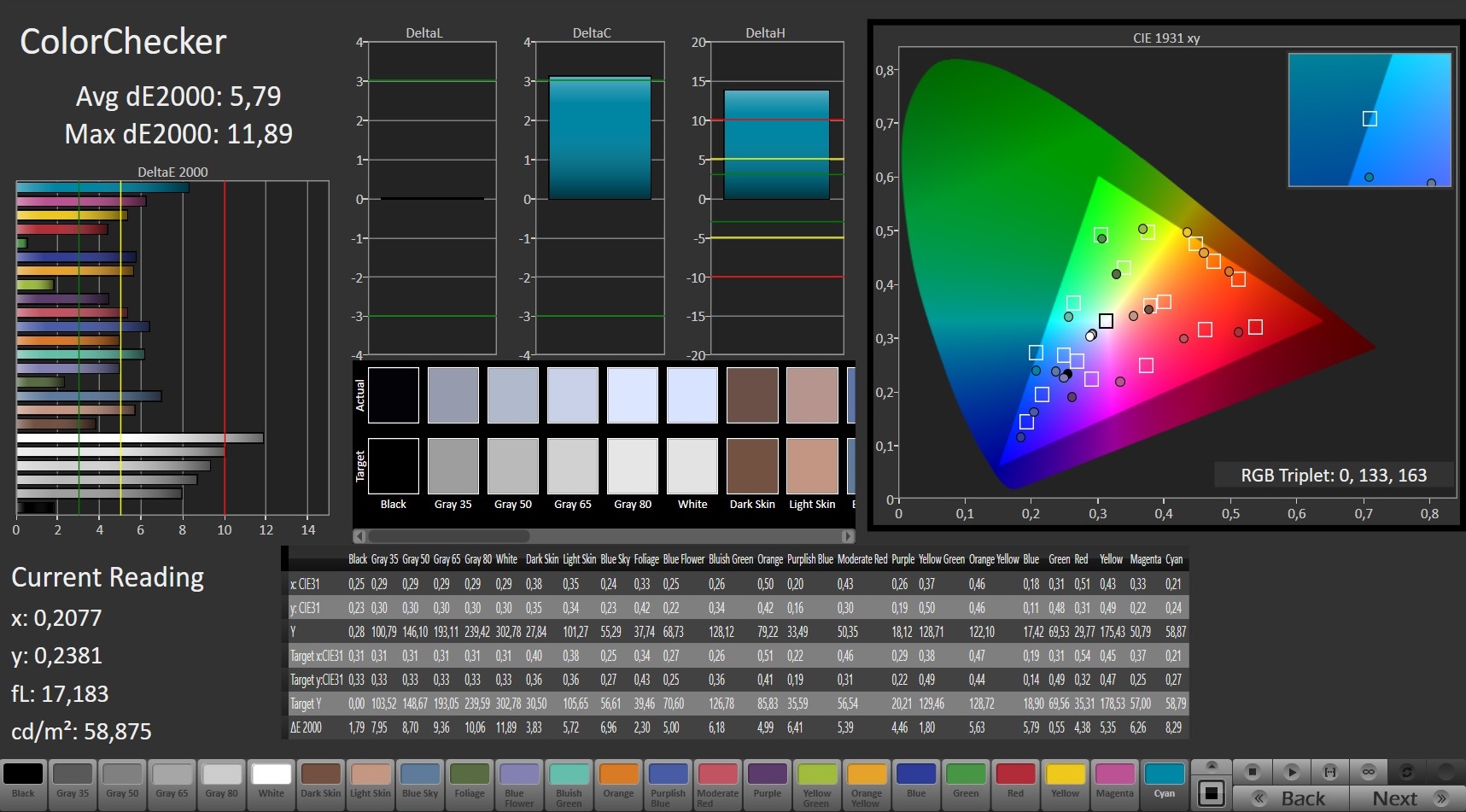
Task: Click the bracketed single-read icon
Action: coord(1330,771)
